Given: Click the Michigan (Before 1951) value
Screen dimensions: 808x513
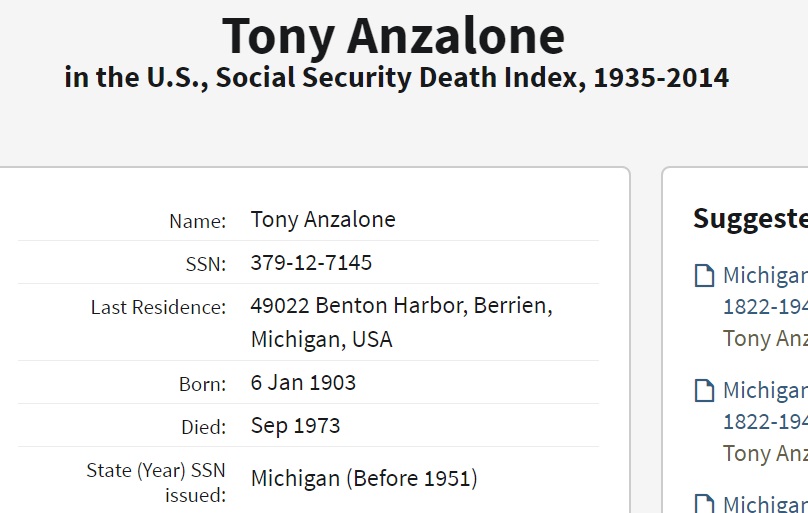Looking at the screenshot, I should click(x=364, y=479).
